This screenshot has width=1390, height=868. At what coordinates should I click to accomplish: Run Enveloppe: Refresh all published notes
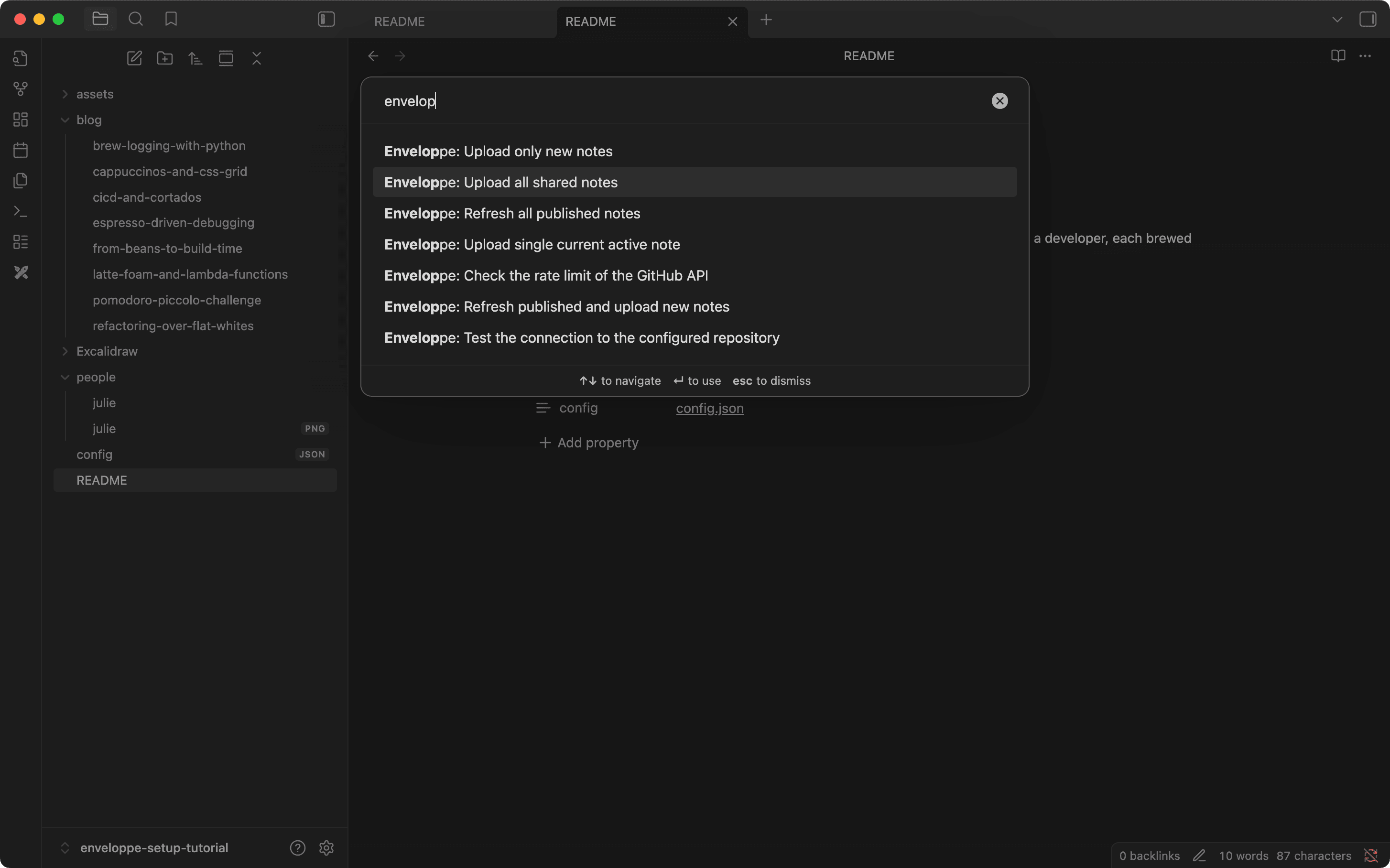tap(695, 213)
